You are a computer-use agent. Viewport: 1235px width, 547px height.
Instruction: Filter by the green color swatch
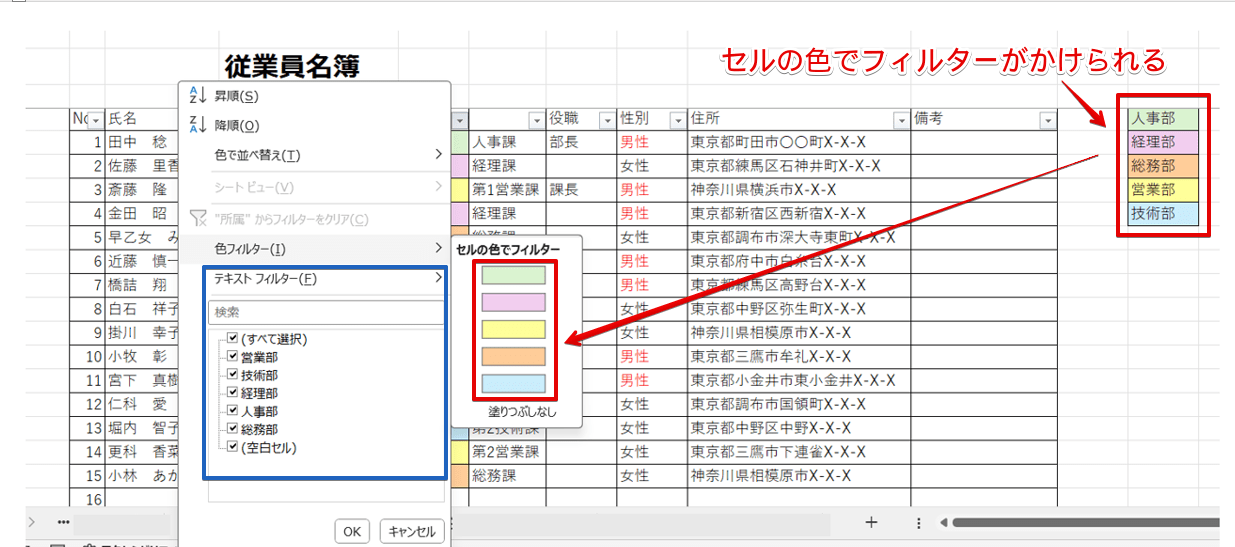click(x=513, y=275)
